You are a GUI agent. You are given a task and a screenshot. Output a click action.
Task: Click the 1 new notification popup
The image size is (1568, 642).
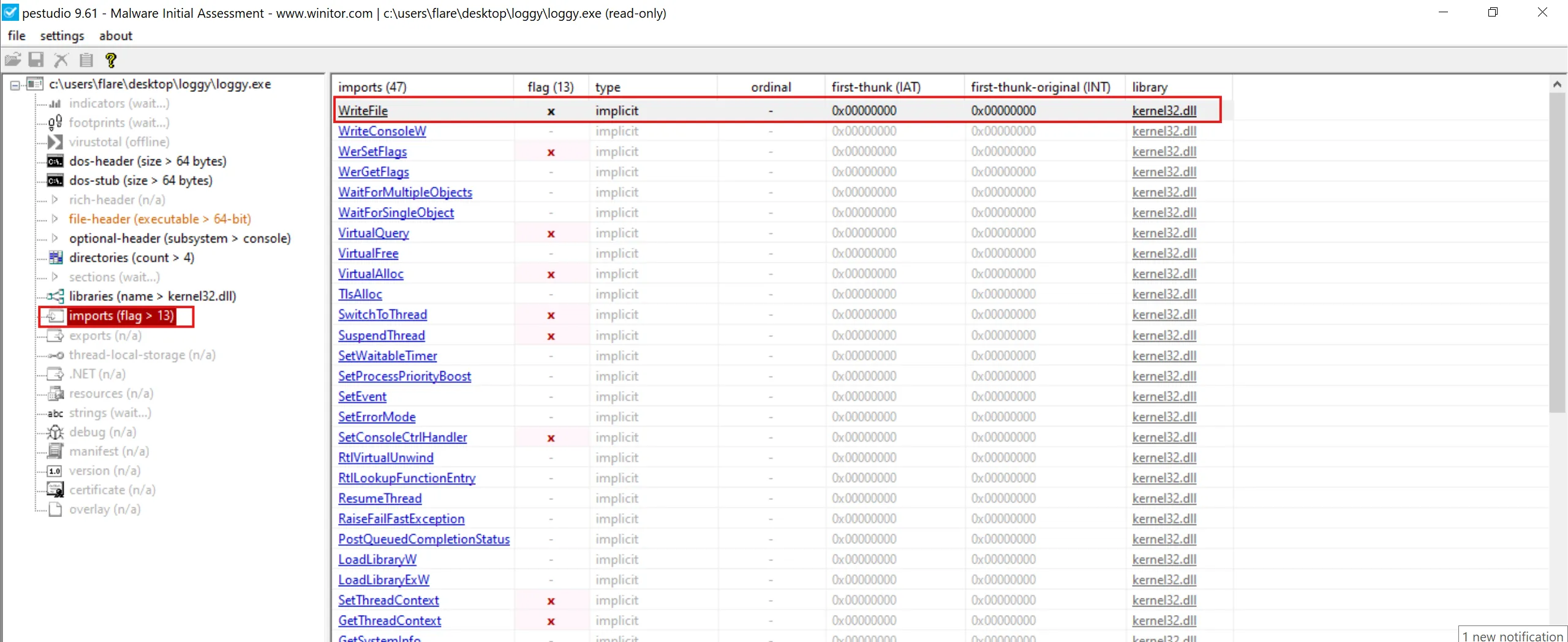pyautogui.click(x=1512, y=636)
